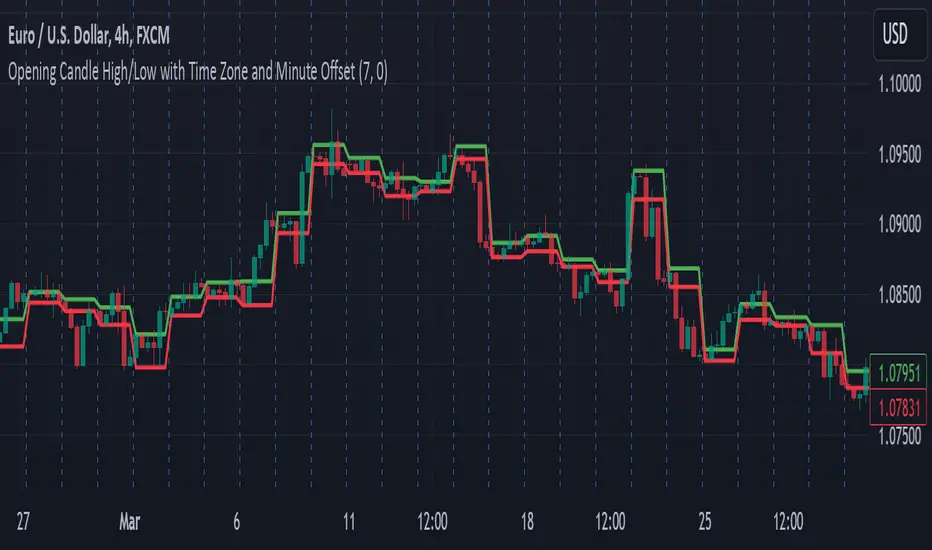Click the 1.08500 price axis label
The image size is (932, 550).
(899, 294)
